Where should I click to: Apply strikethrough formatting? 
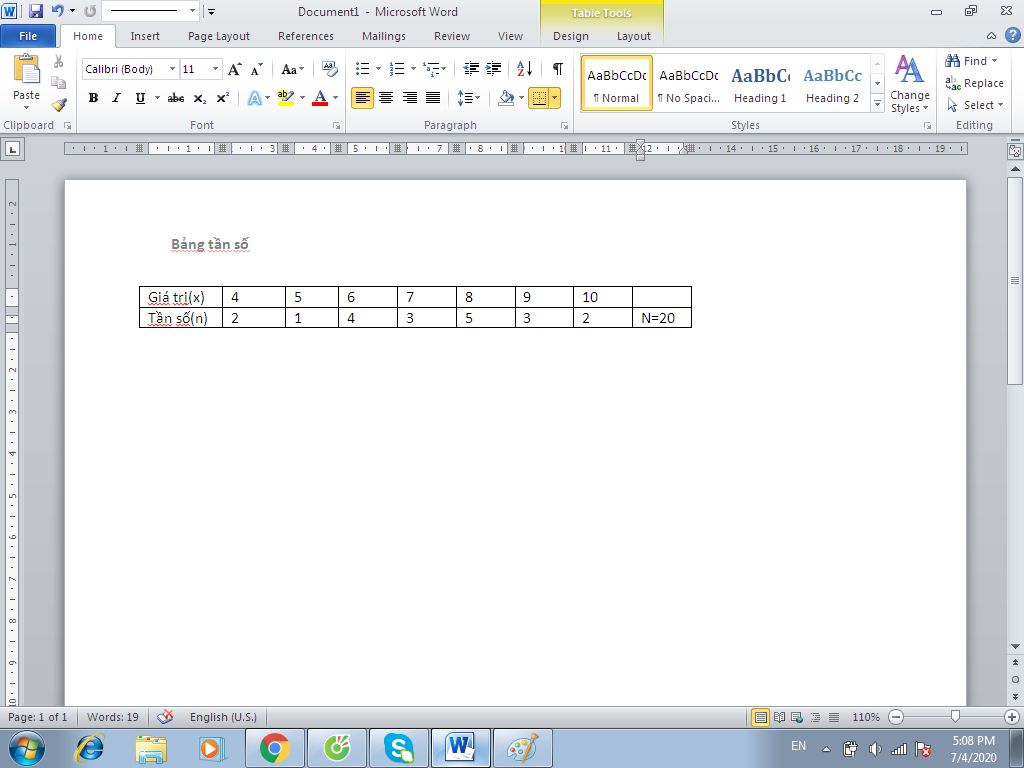(176, 98)
